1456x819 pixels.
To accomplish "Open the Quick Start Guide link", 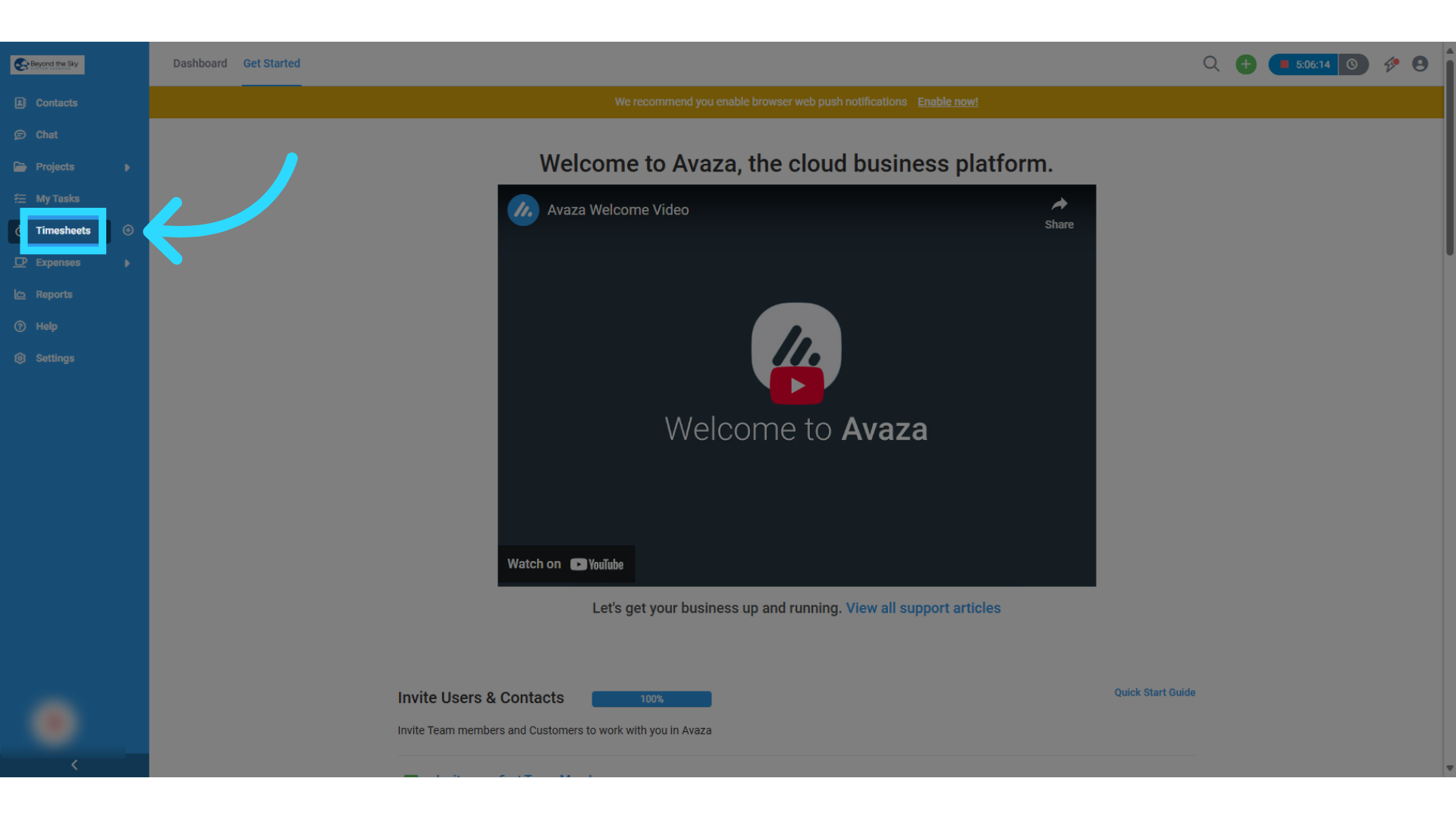I will pyautogui.click(x=1155, y=692).
